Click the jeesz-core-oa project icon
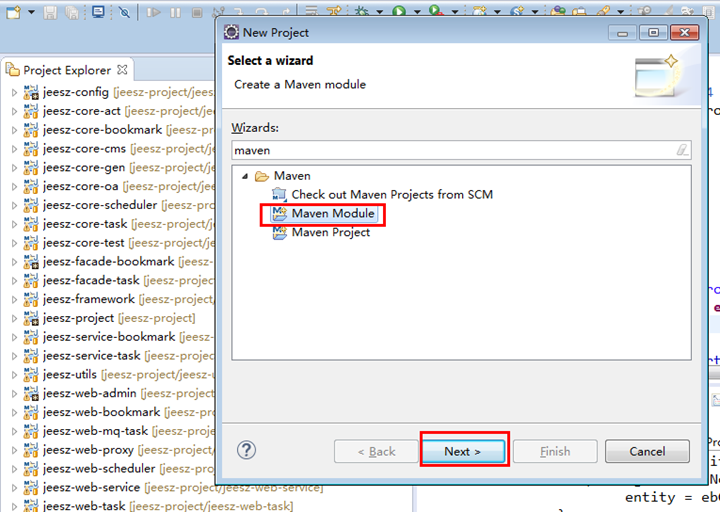 point(31,186)
